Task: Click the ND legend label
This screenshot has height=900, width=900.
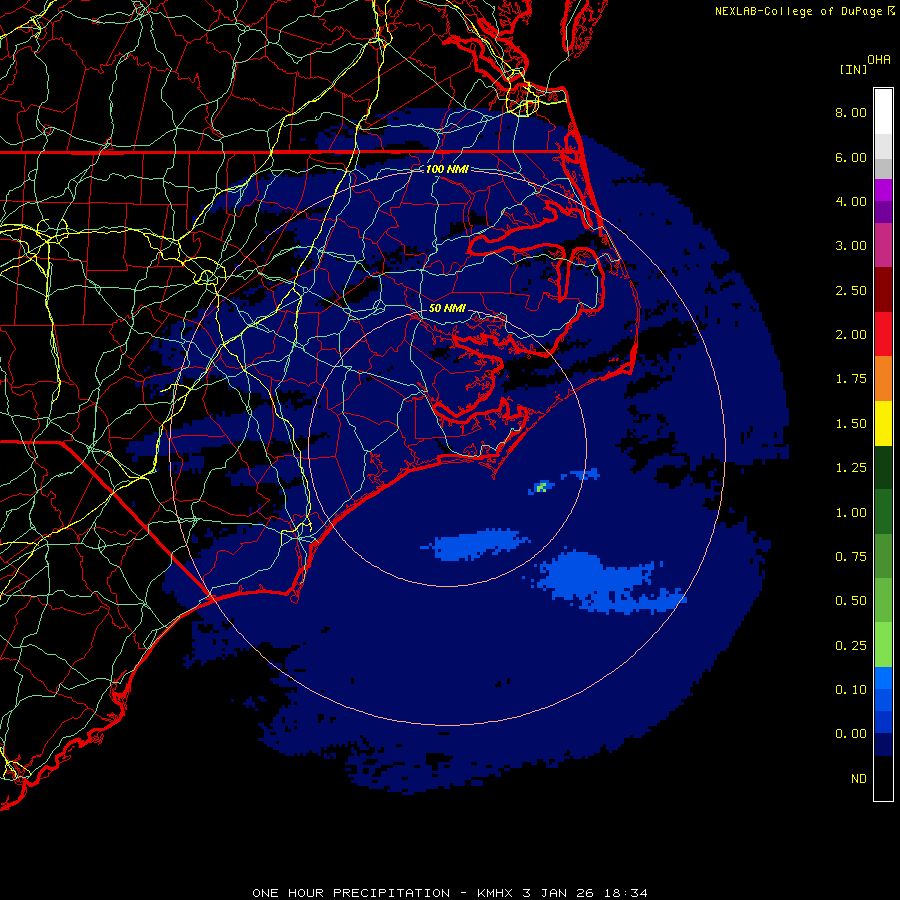Action: tap(859, 779)
